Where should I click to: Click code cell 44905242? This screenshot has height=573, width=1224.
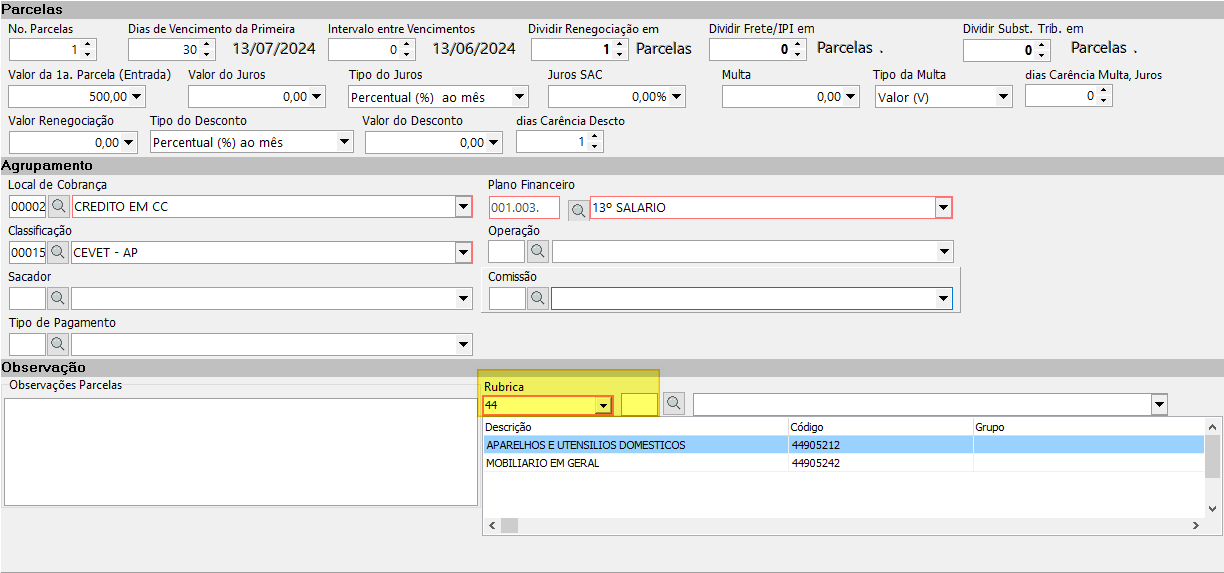point(880,463)
